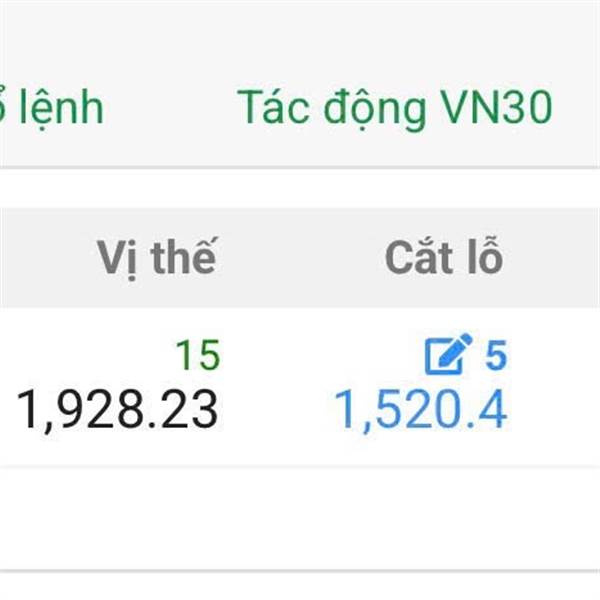
Task: Click blank space right of 1,520.4
Action: coord(554,409)
